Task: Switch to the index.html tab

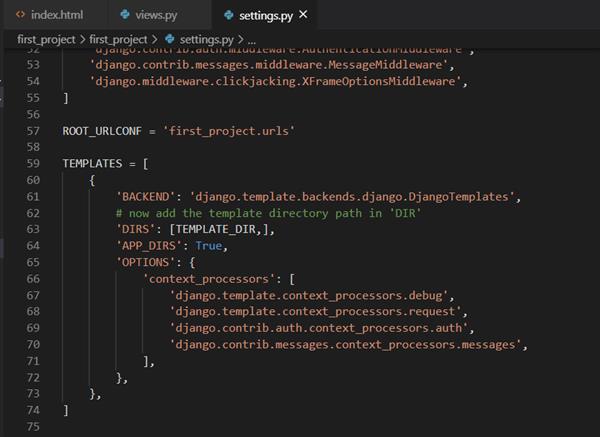Action: coord(59,15)
